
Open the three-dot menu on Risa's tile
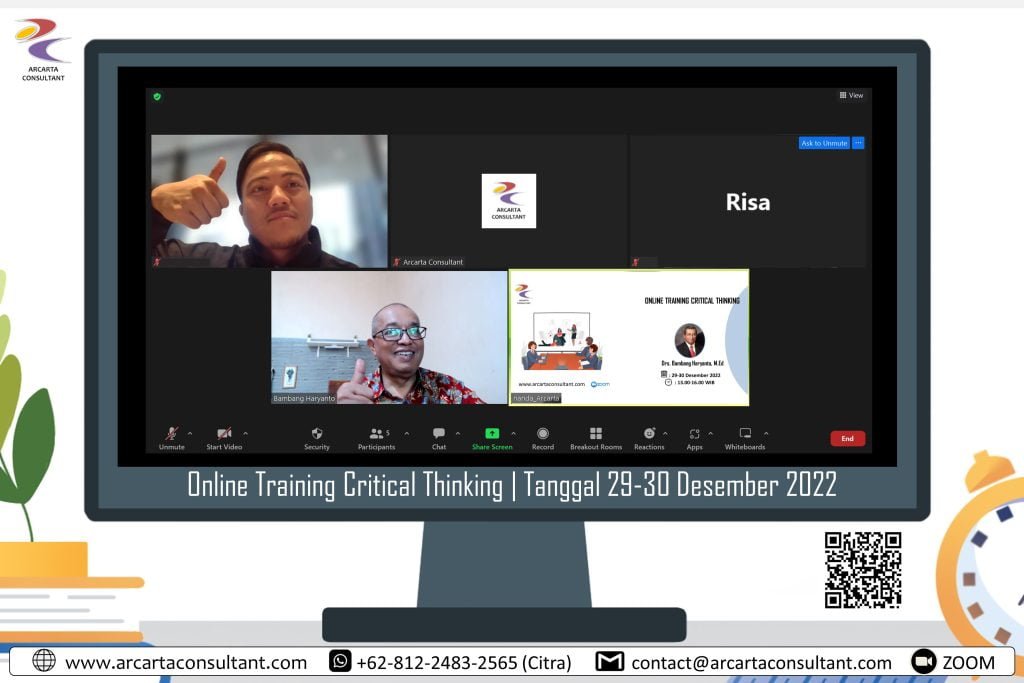pos(858,143)
